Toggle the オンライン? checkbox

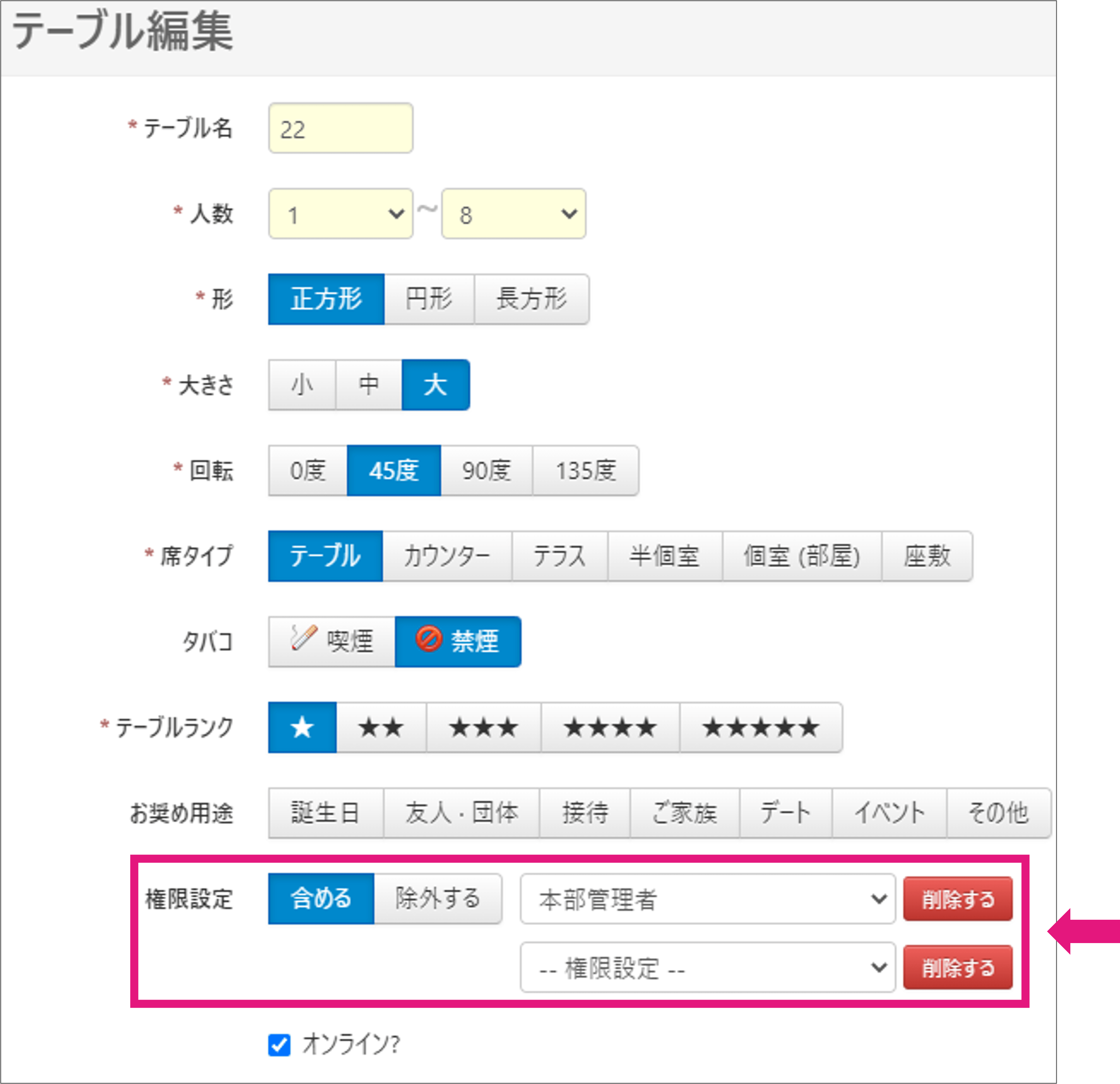[279, 1045]
